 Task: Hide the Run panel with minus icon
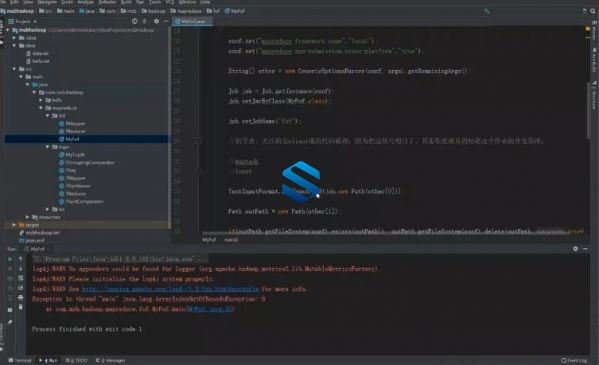(x=585, y=249)
